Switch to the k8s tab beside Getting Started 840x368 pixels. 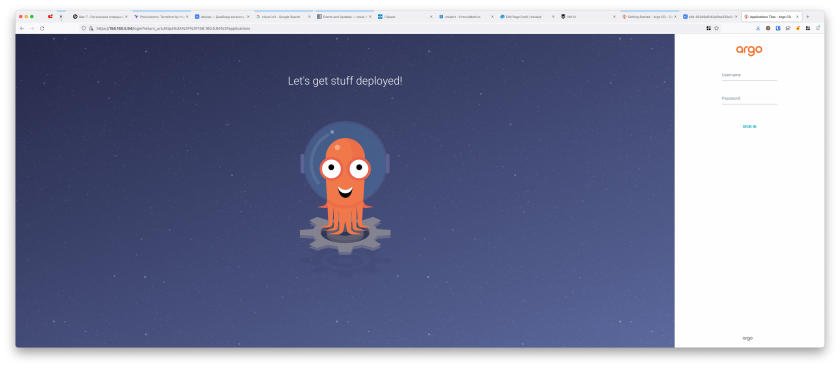tap(711, 17)
